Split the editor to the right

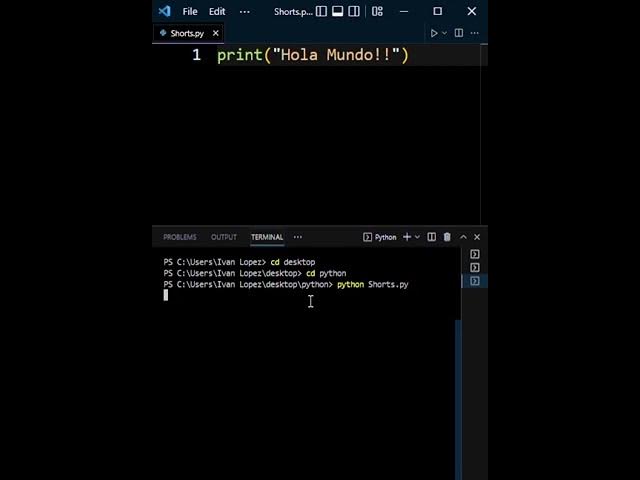459,33
